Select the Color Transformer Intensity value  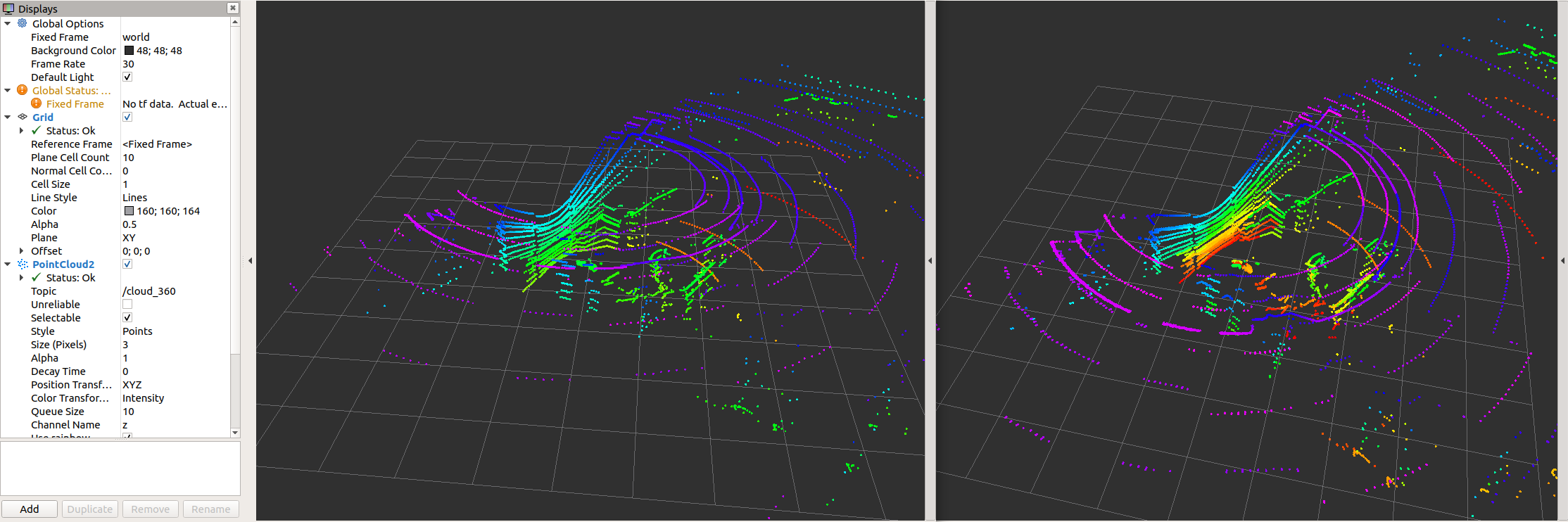pos(144,397)
